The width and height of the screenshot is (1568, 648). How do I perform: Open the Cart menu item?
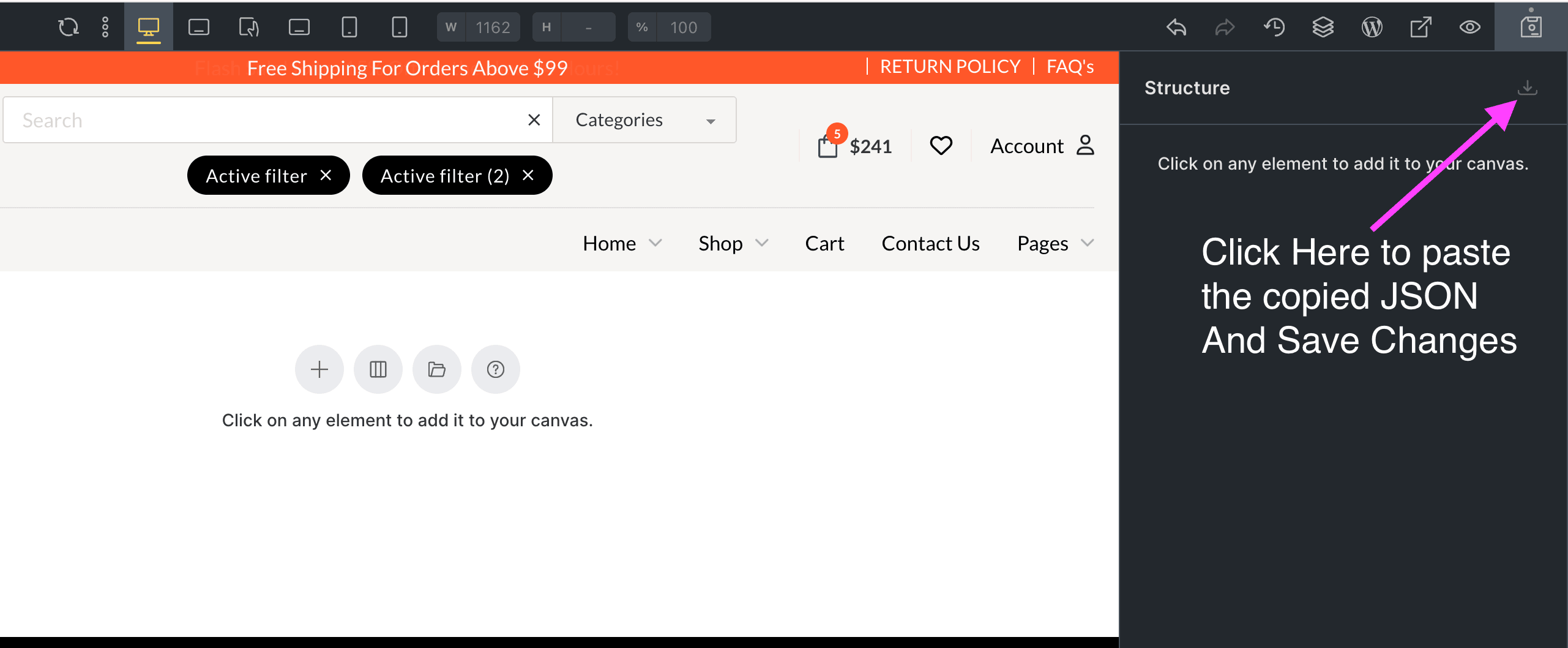click(x=824, y=244)
